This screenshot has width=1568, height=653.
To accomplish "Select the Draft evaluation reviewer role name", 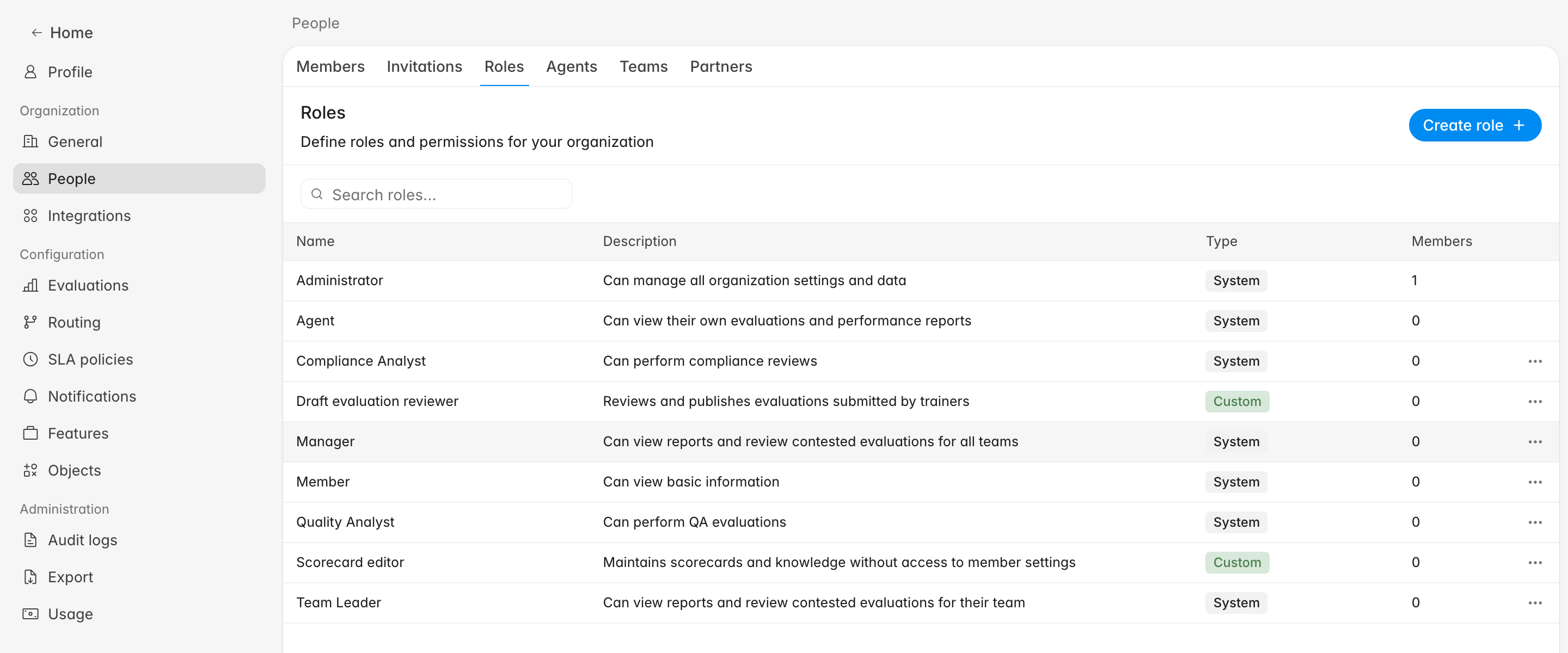I will pos(377,401).
